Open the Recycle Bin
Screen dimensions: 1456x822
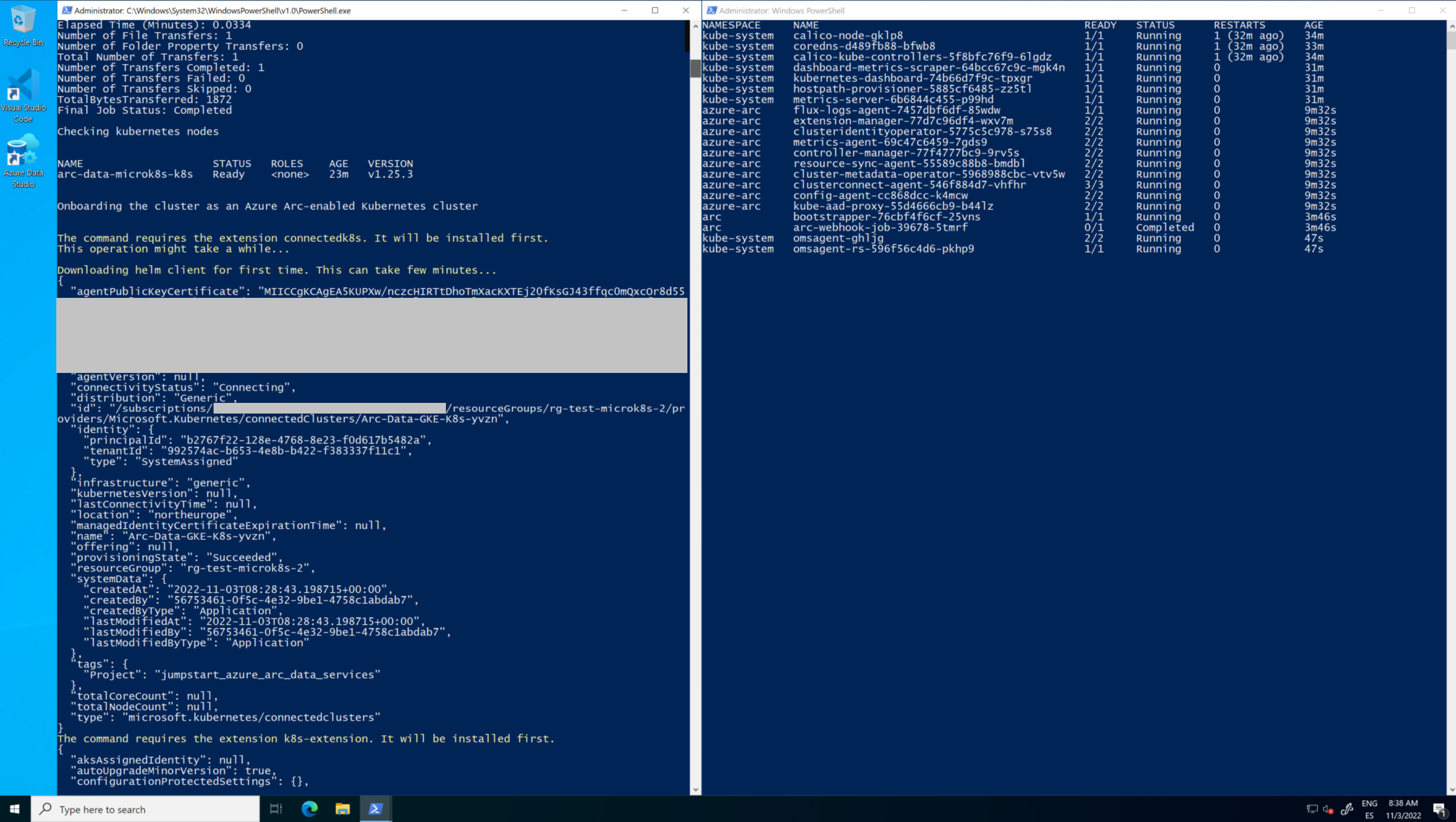pyautogui.click(x=23, y=24)
